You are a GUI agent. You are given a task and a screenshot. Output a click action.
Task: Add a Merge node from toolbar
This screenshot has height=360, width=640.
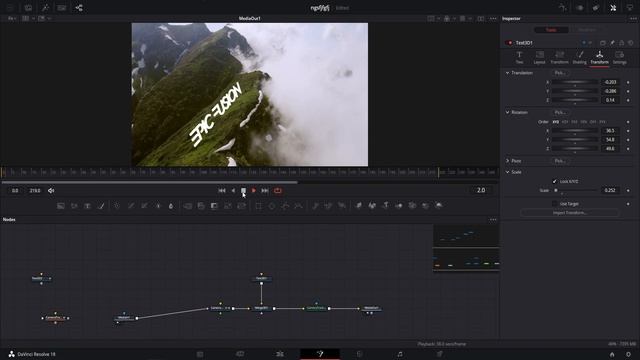[188, 206]
